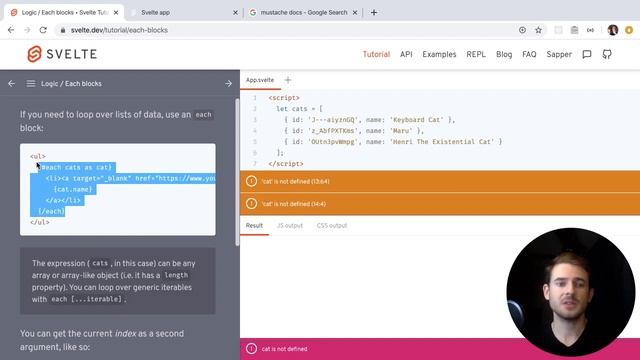Screen dimensions: 640x360
Task: Go to the previous tutorial chapter arrow
Action: click(x=11, y=83)
